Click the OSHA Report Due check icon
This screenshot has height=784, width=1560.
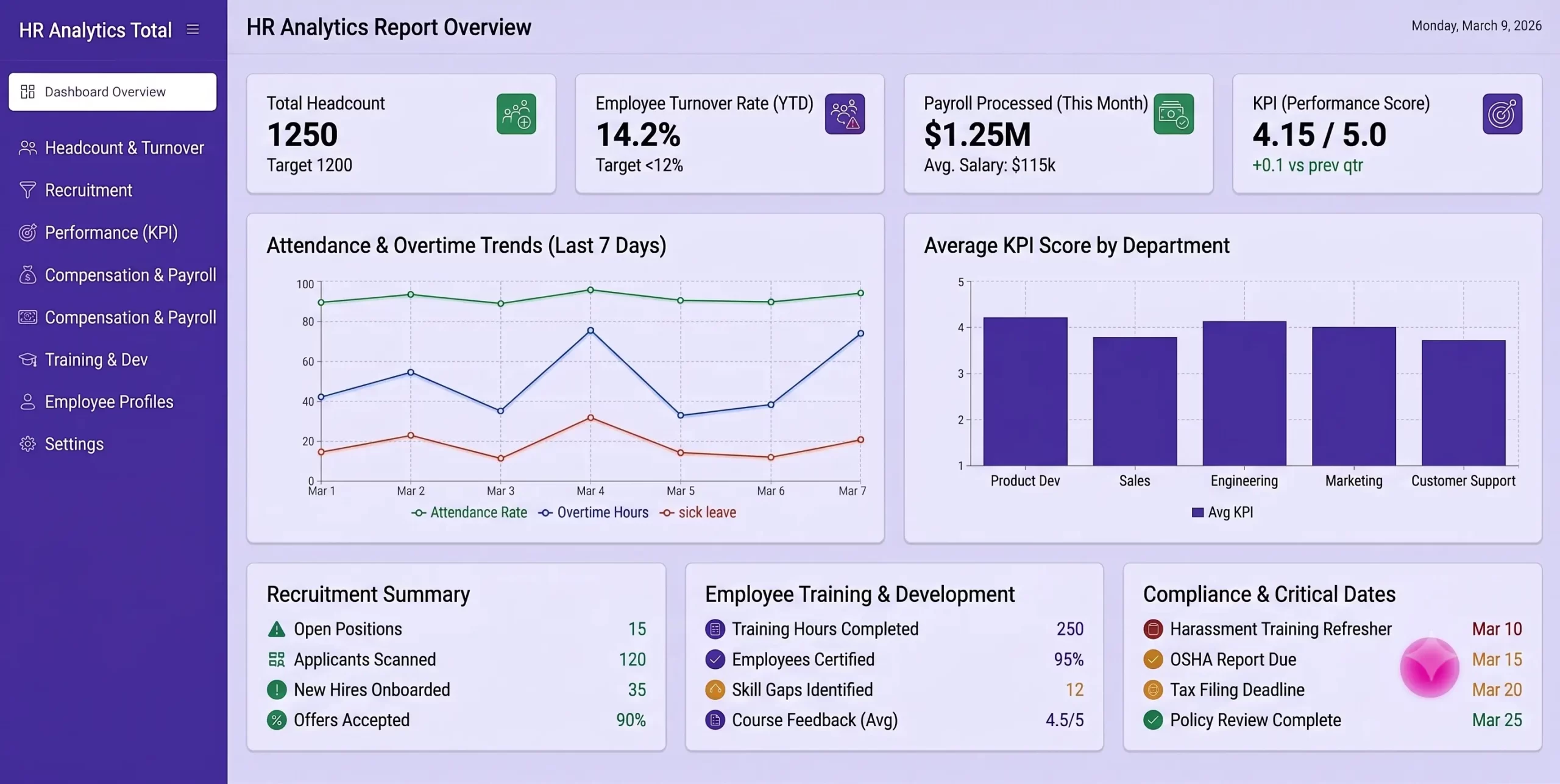(x=1153, y=660)
